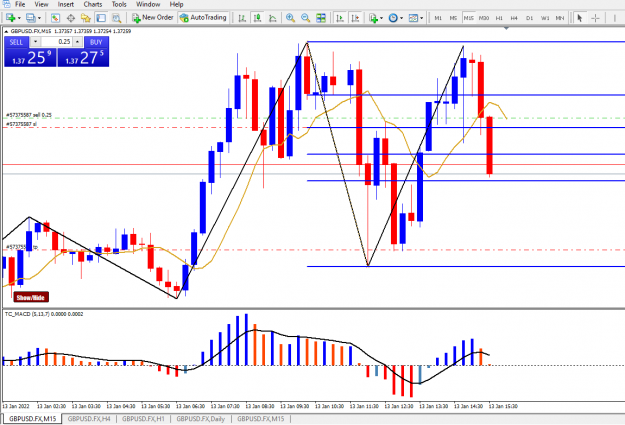The height and width of the screenshot is (425, 625).
Task: Click the '#57375587 sell 0.25' order label
Action: point(29,115)
